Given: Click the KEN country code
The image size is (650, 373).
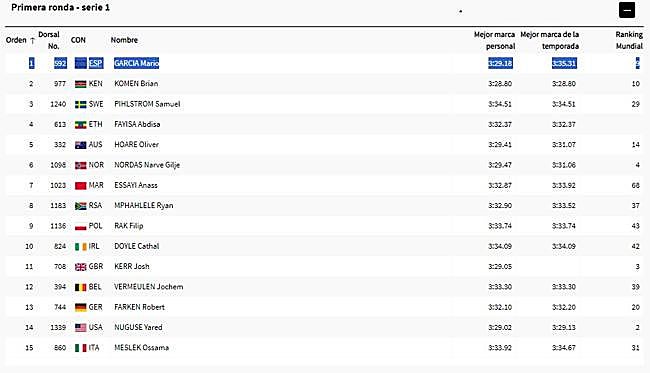Looking at the screenshot, I should [x=96, y=84].
